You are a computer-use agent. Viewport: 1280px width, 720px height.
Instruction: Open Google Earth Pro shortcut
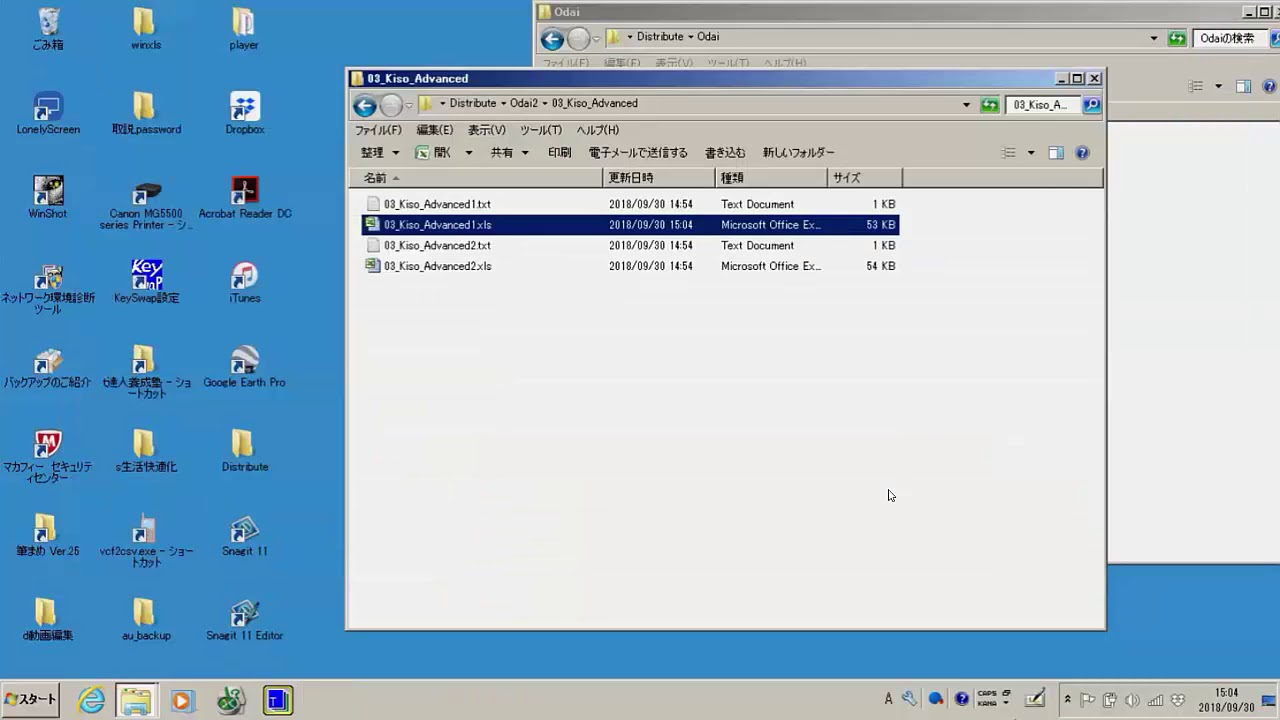[x=244, y=366]
